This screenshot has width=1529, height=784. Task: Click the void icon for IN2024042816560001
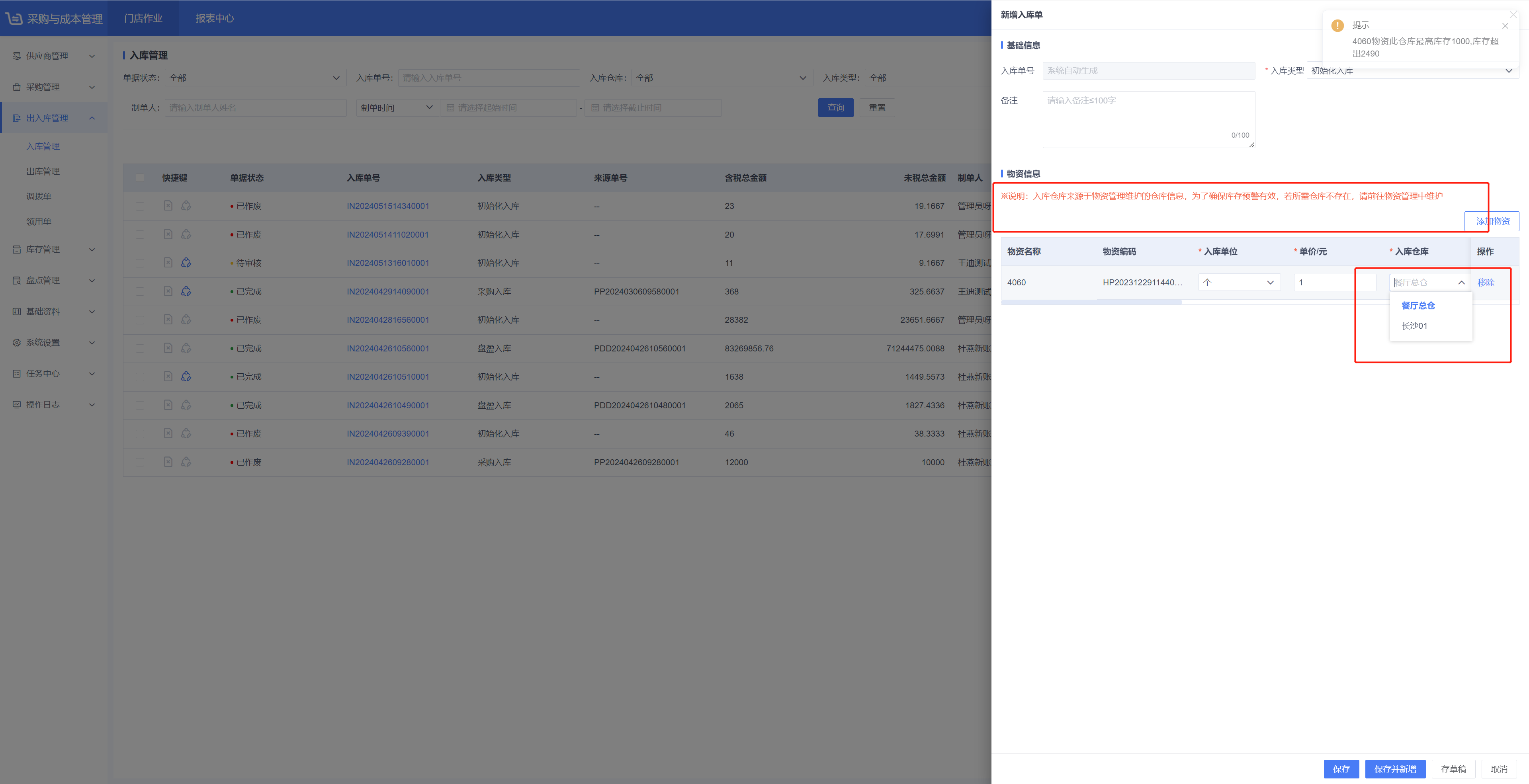pos(168,320)
